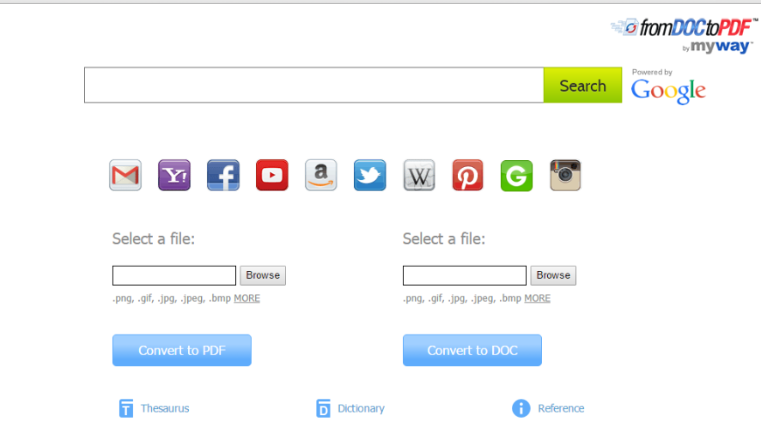
Task: Click the file path field above Convert to DOC
Action: click(x=464, y=276)
